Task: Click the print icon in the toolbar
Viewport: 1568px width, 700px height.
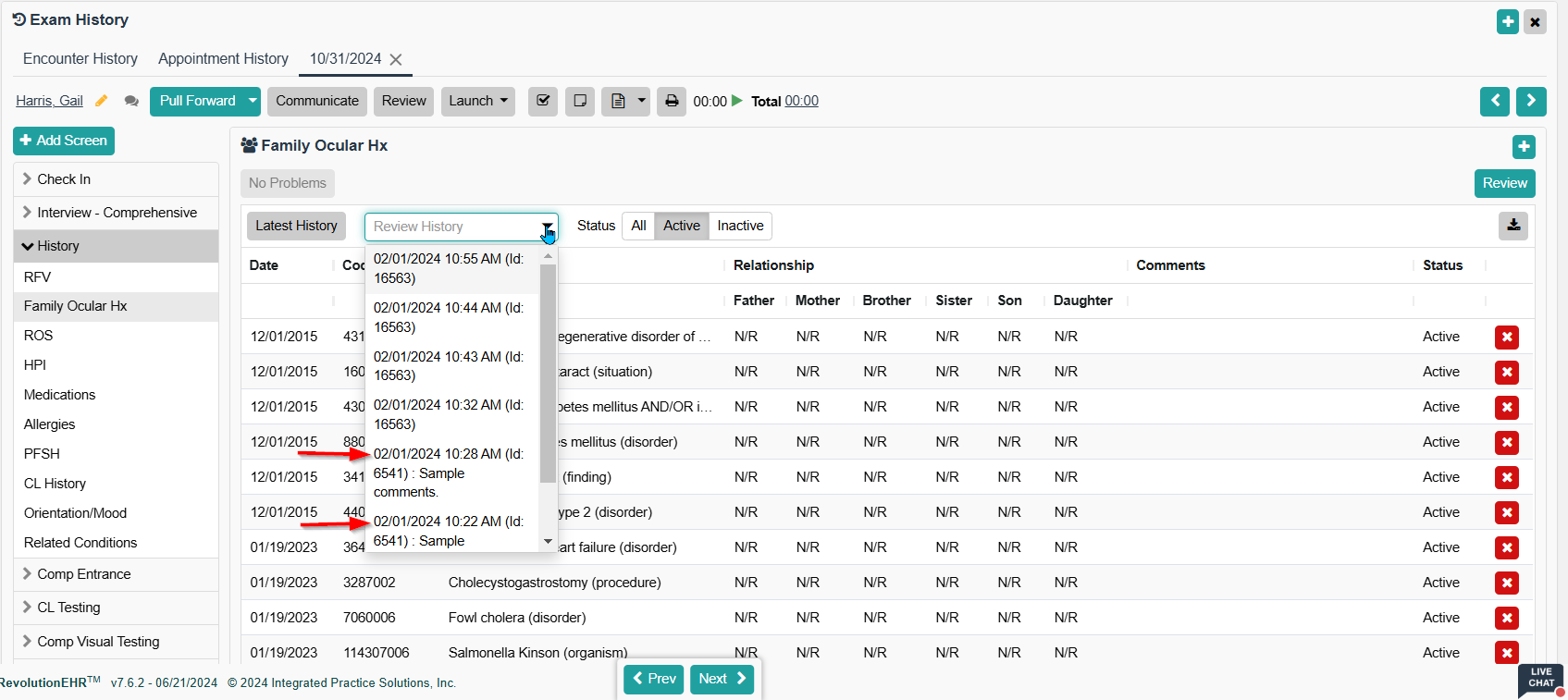Action: click(672, 101)
